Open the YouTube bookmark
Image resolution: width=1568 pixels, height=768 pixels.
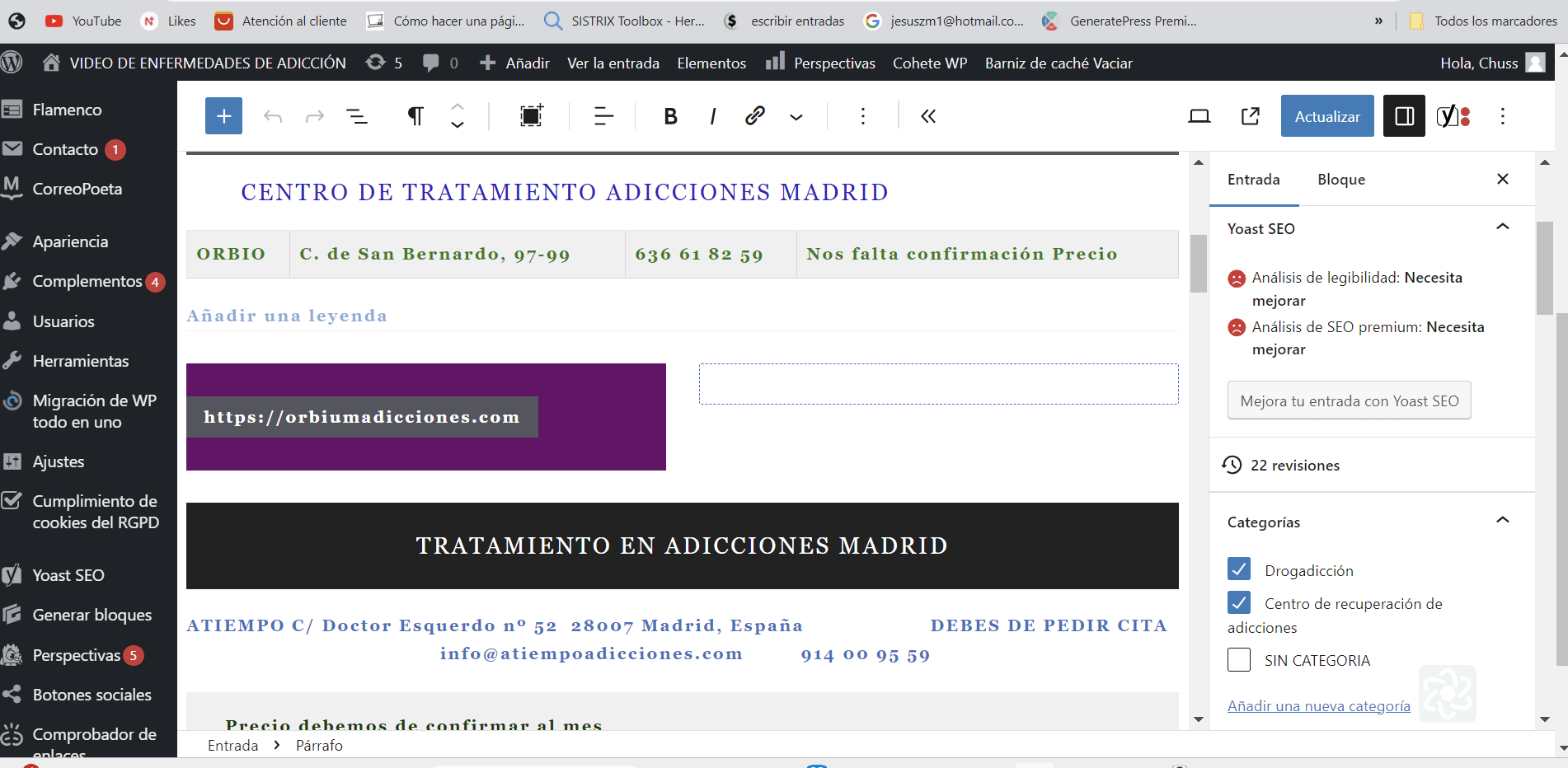click(x=83, y=21)
